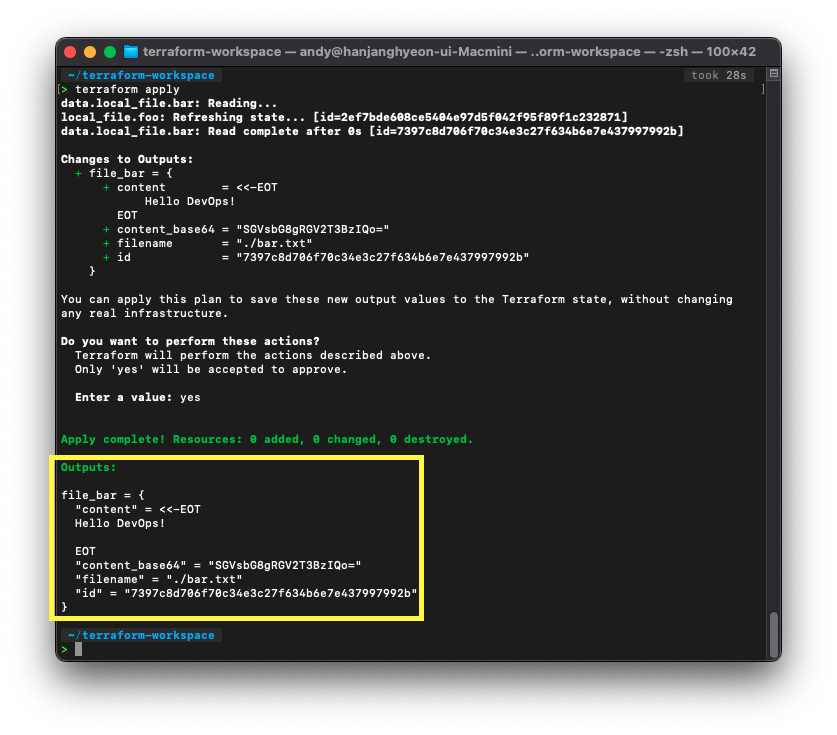Click 'Hello DevOps!' in Outputs section
837x735 pixels.
pos(120,523)
